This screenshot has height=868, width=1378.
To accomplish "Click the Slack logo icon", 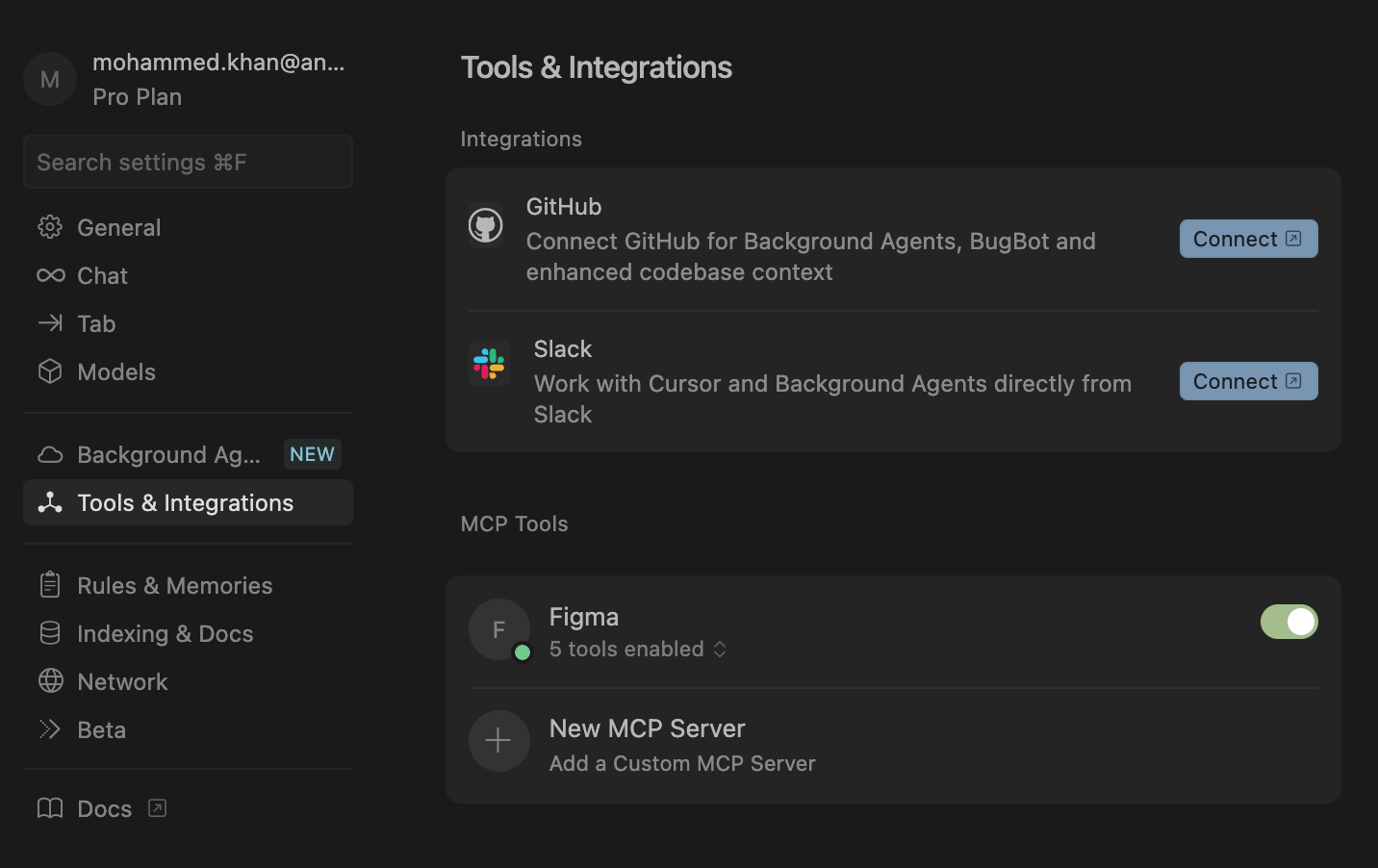I will pyautogui.click(x=489, y=364).
